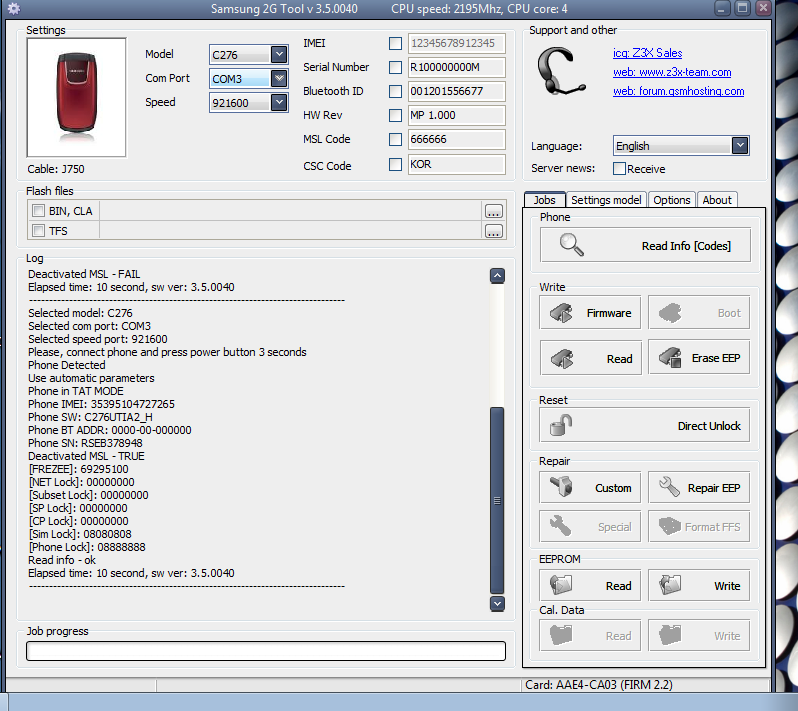Click the 'Cable: J750' label
This screenshot has height=711, width=798.
(x=56, y=169)
